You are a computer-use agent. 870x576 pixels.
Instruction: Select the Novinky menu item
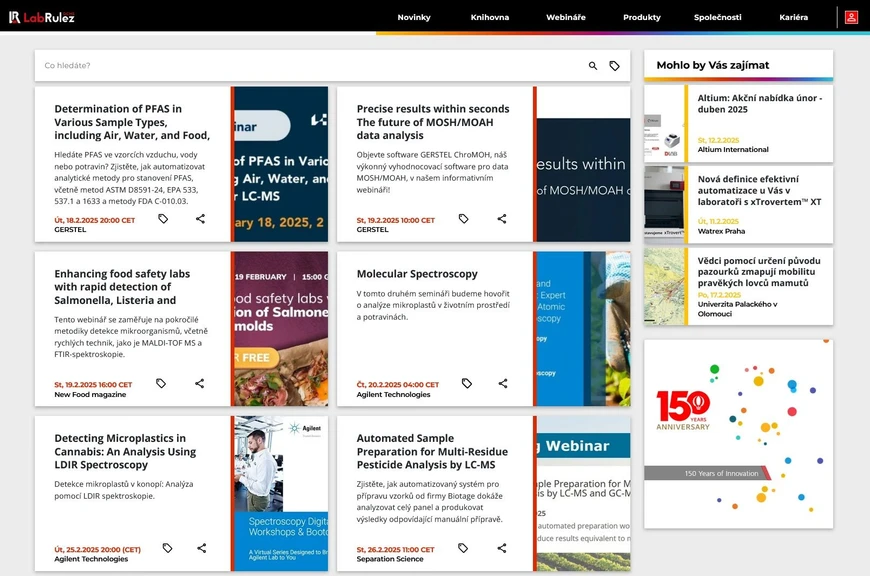tap(414, 17)
